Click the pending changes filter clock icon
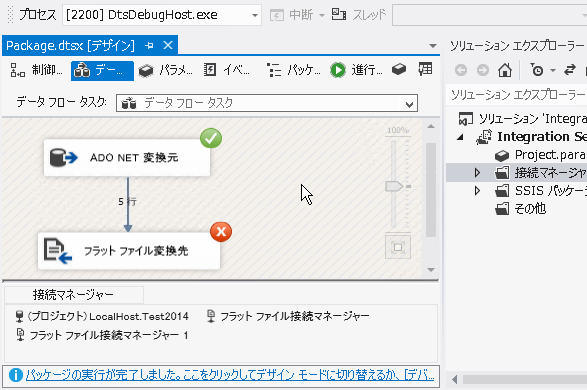 point(537,70)
